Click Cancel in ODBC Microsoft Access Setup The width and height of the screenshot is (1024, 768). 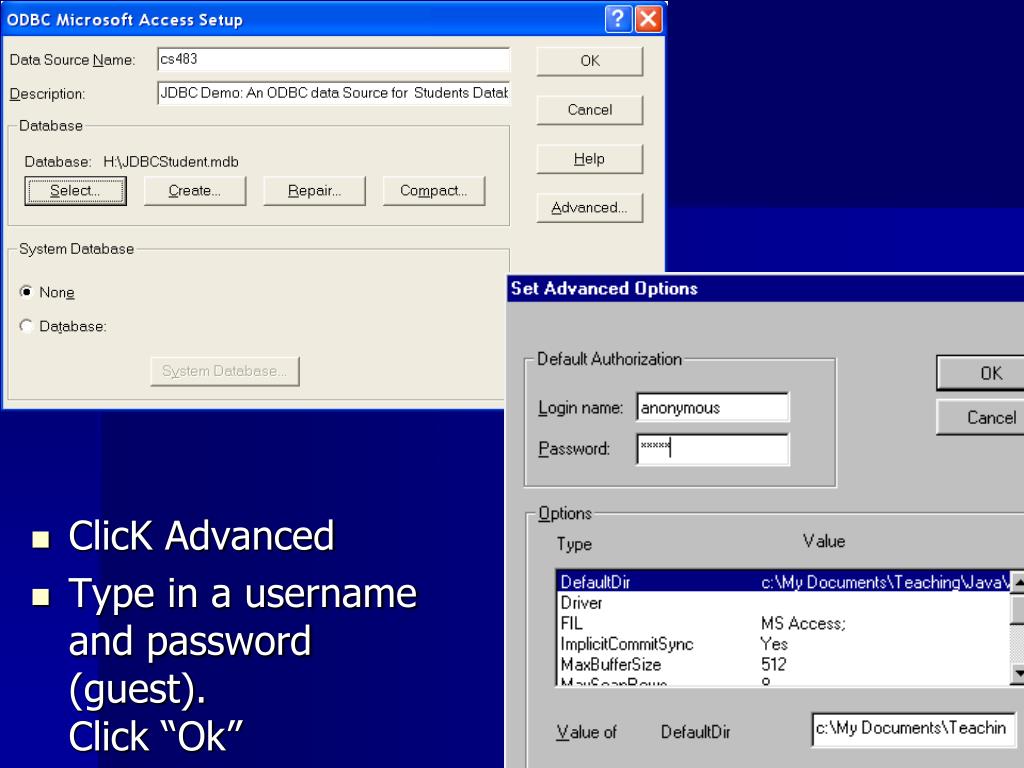(x=590, y=110)
